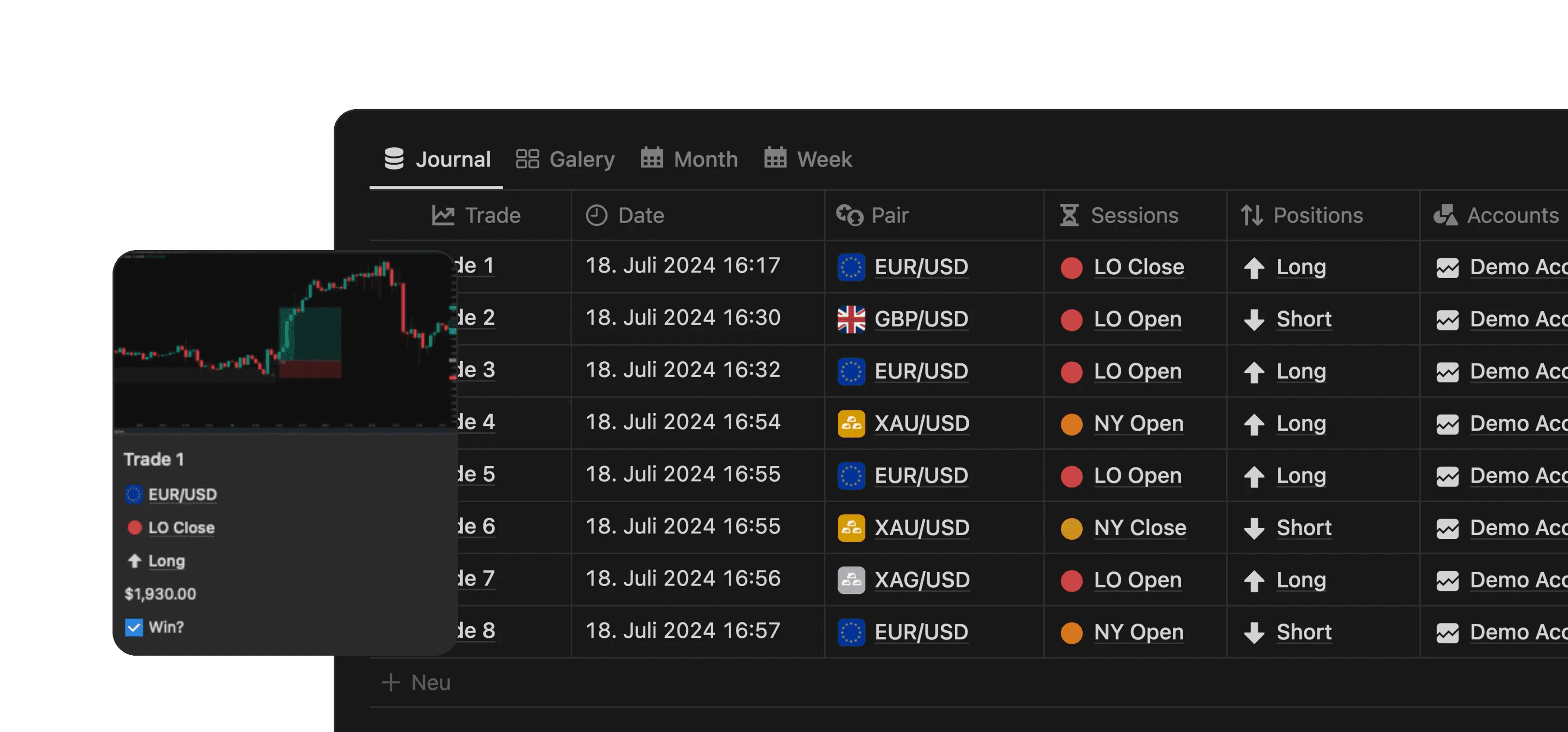Open the Journal tab
Image resolution: width=1568 pixels, height=732 pixels.
pos(437,159)
